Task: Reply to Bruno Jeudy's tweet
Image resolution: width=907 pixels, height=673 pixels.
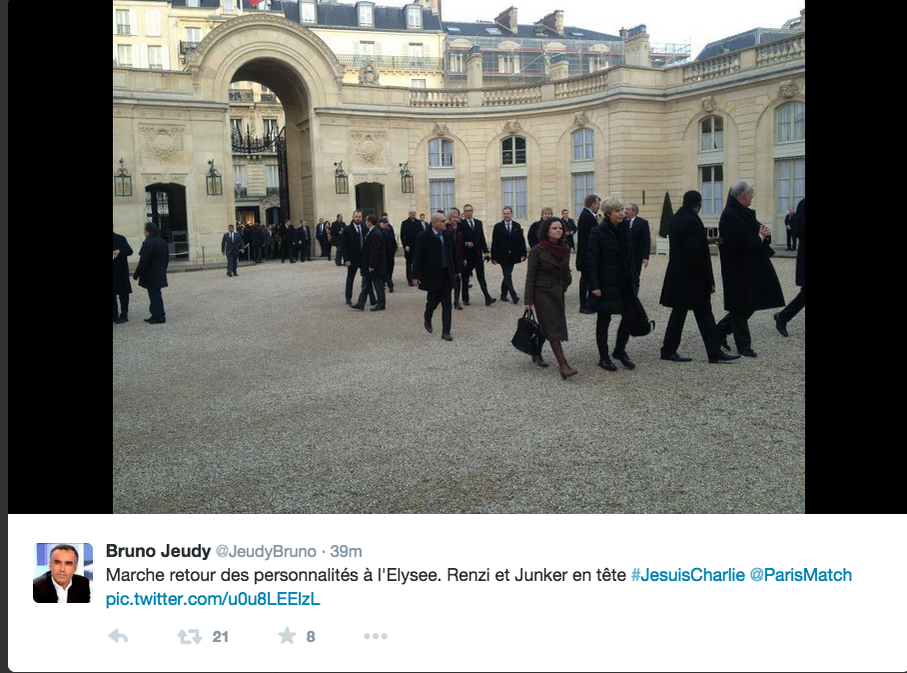Action: 119,637
